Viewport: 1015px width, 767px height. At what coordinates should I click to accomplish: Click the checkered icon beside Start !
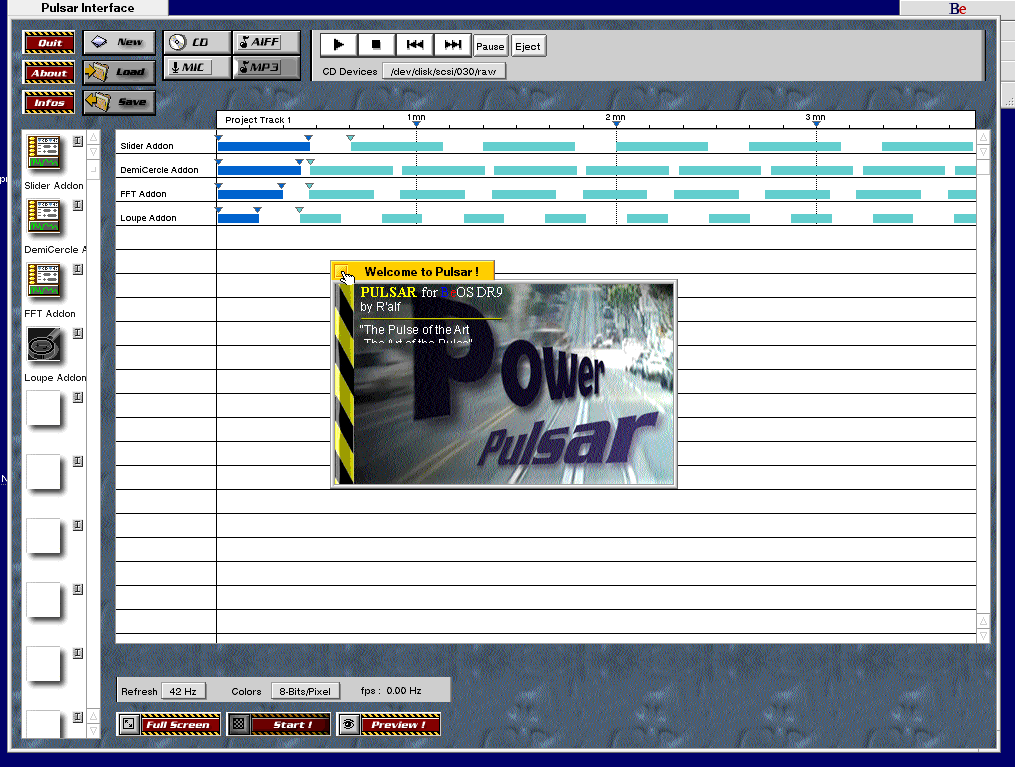tap(239, 724)
